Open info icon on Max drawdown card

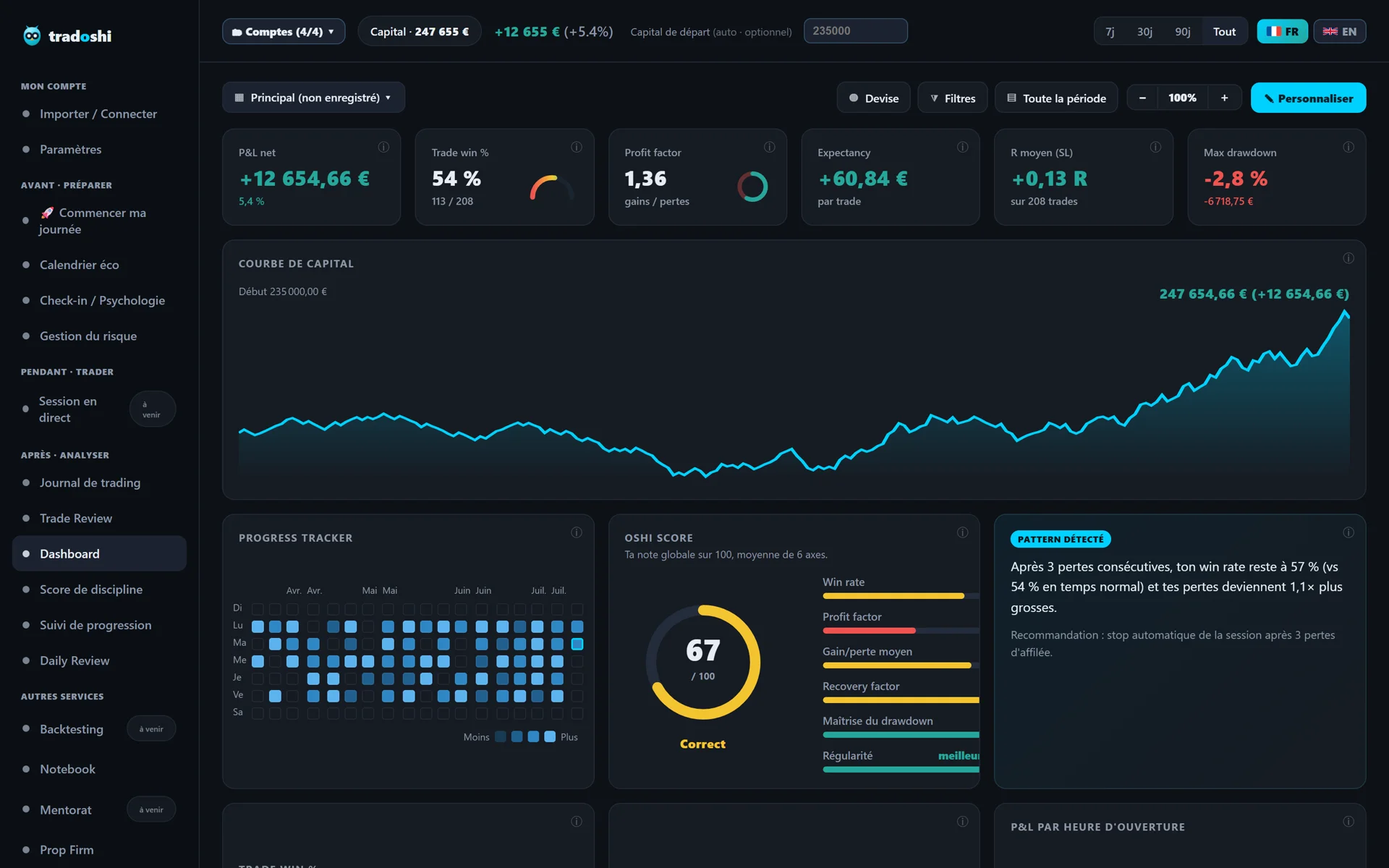(1348, 147)
